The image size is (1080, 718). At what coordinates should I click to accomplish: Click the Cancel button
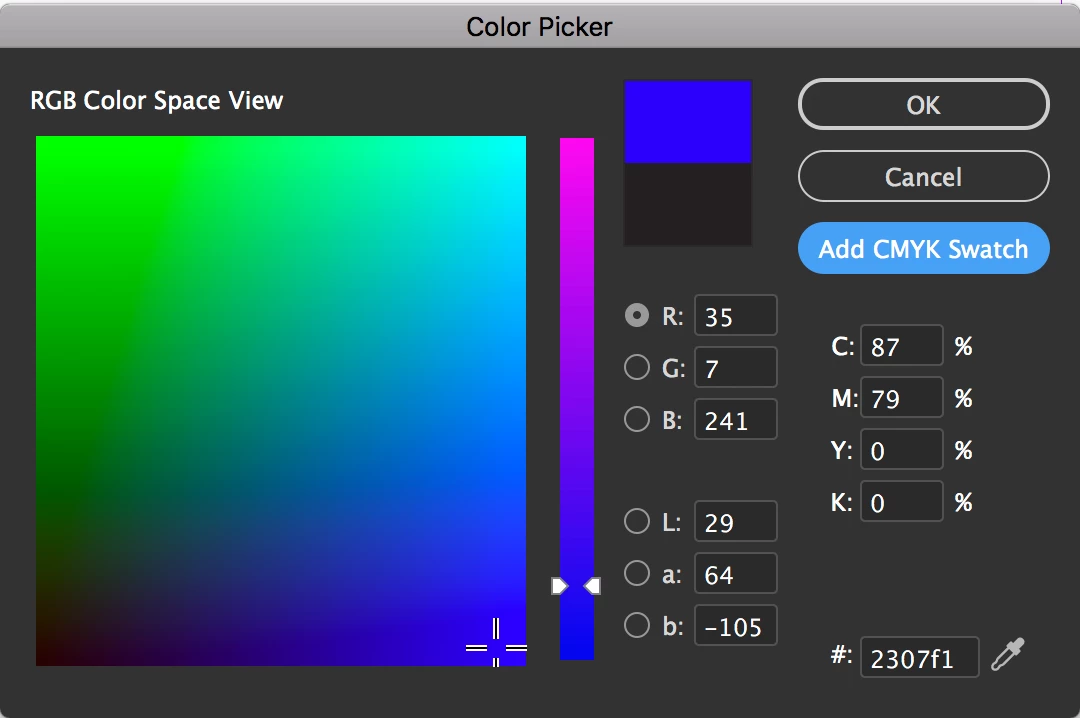[923, 177]
